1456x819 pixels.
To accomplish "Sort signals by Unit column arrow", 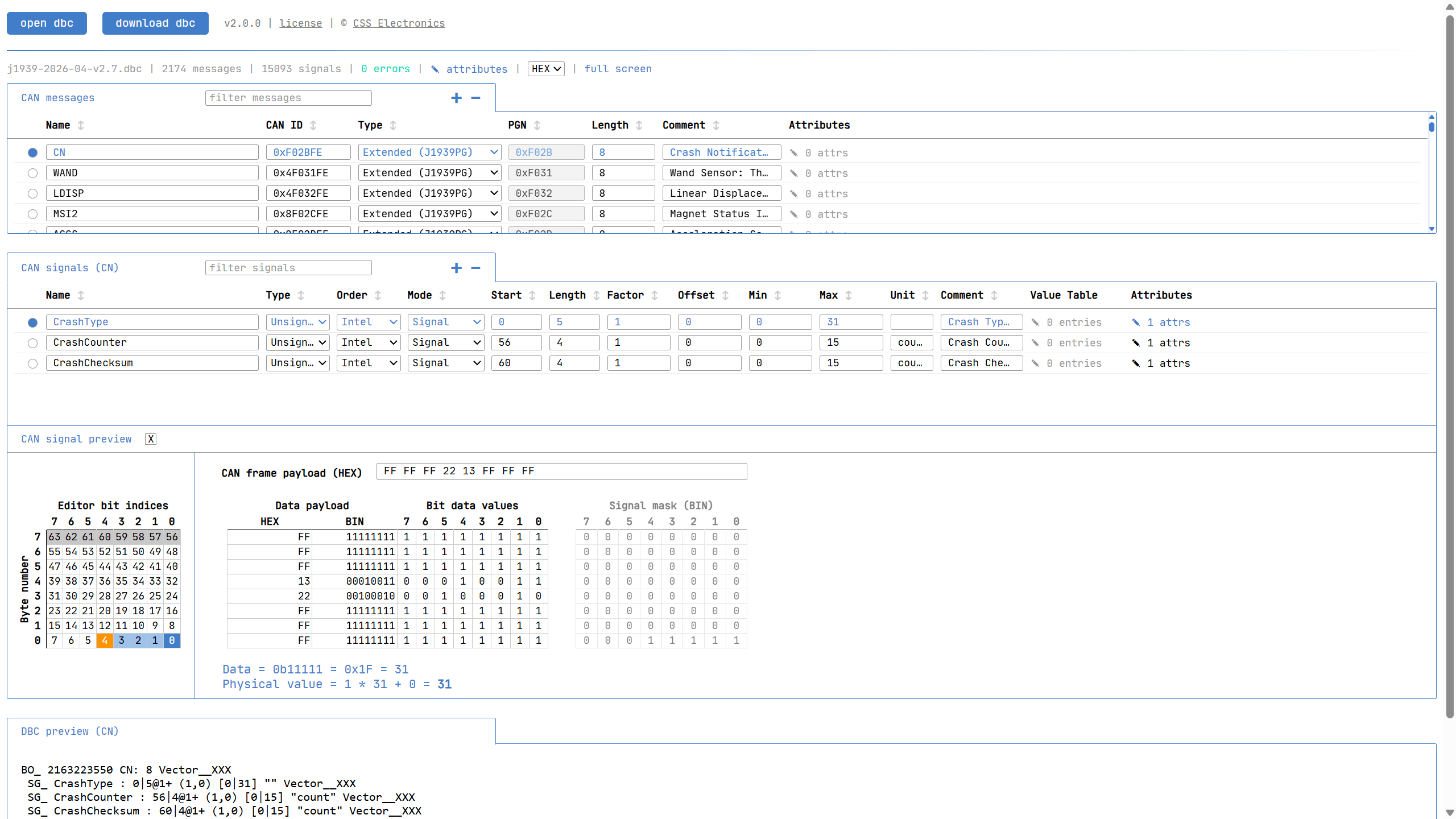I will click(x=925, y=295).
